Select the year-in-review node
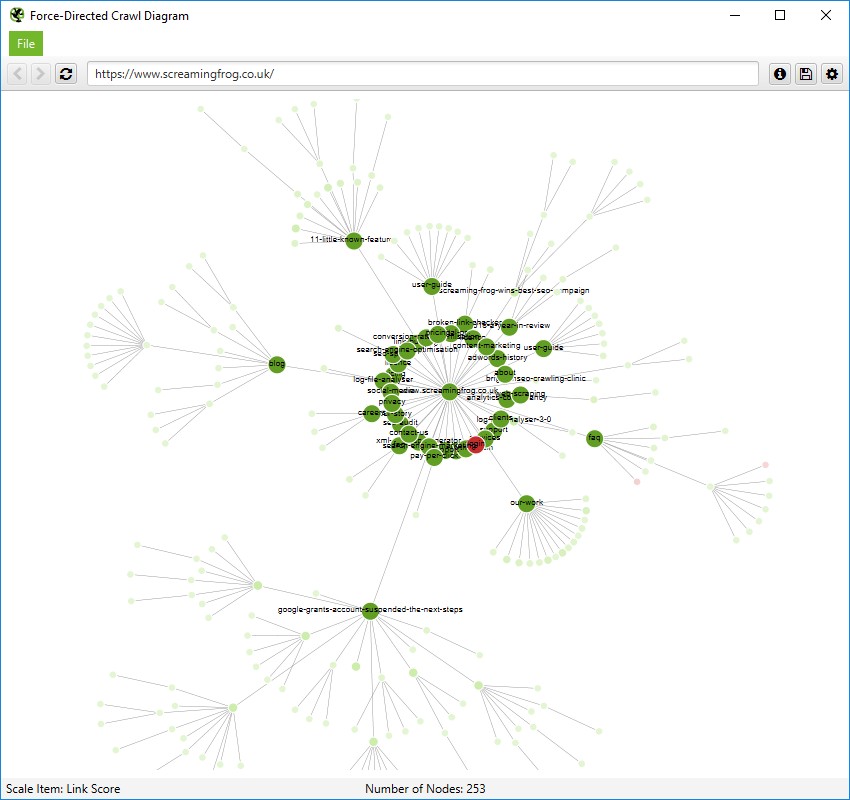The image size is (850, 800). (508, 327)
